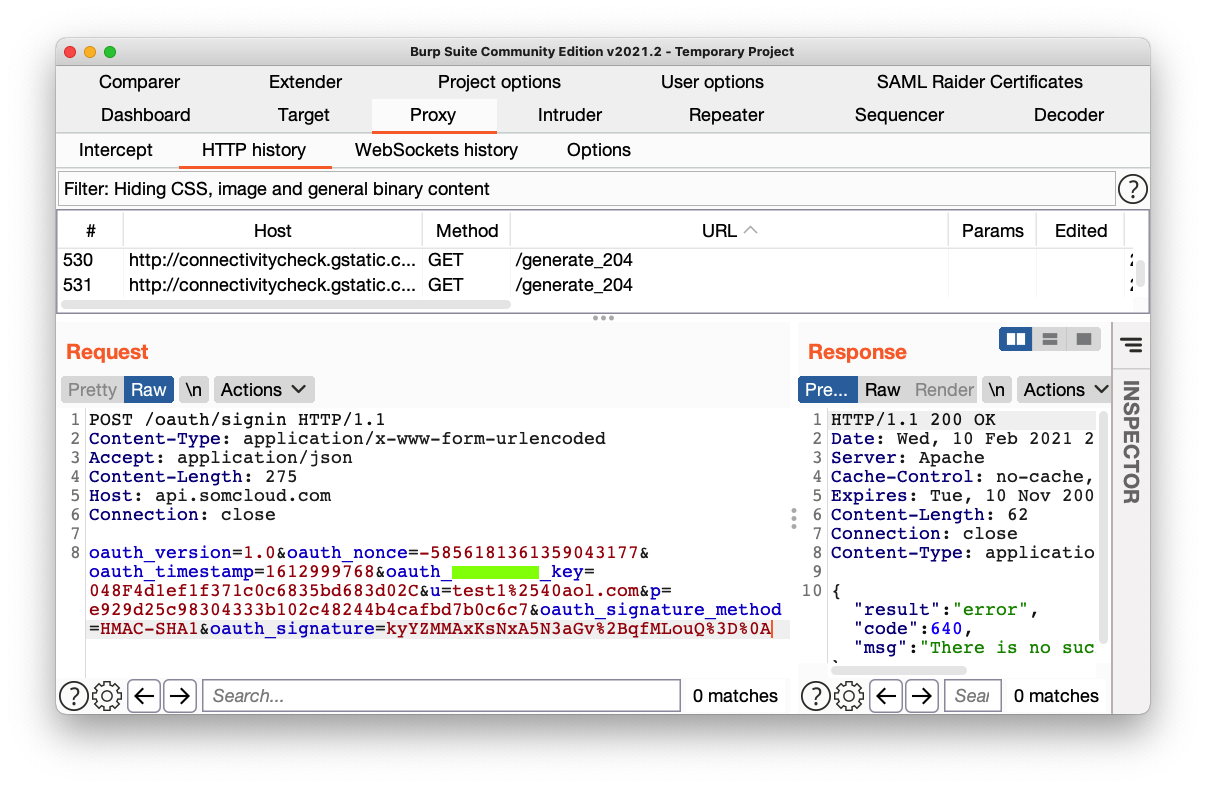Open the proxy Options sub-tab
1206x788 pixels.
[x=599, y=150]
